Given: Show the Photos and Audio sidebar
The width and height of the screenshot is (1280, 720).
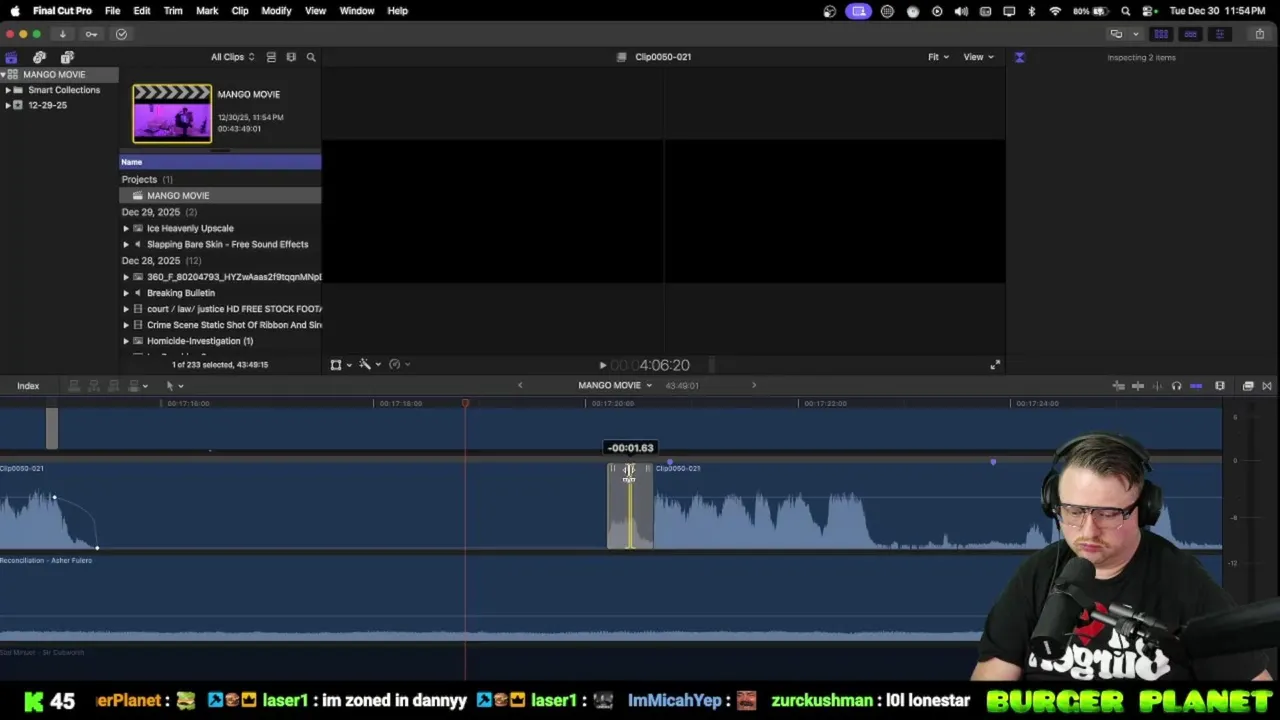Looking at the screenshot, I should click(x=39, y=57).
